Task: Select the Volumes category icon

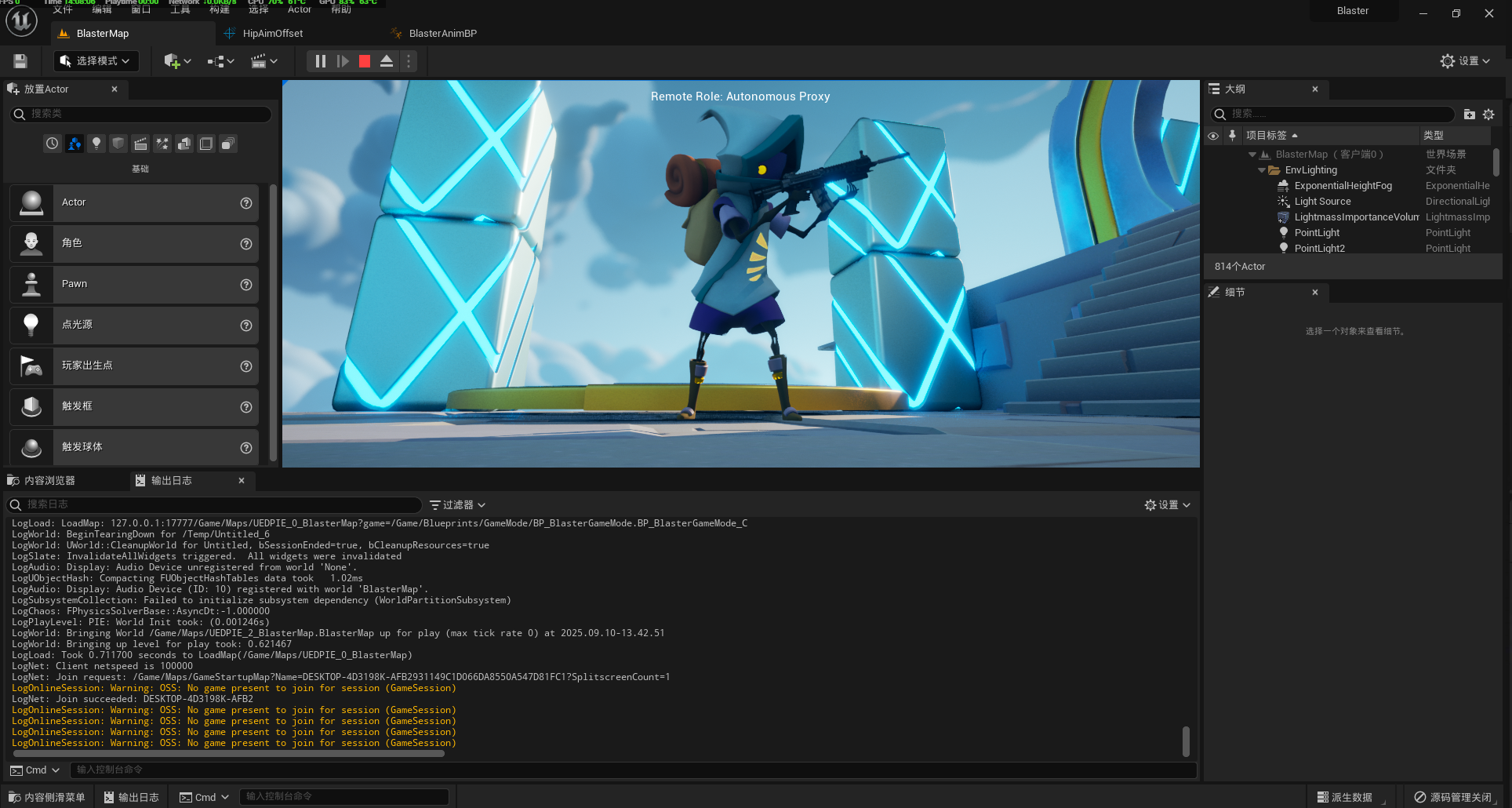Action: tap(206, 144)
